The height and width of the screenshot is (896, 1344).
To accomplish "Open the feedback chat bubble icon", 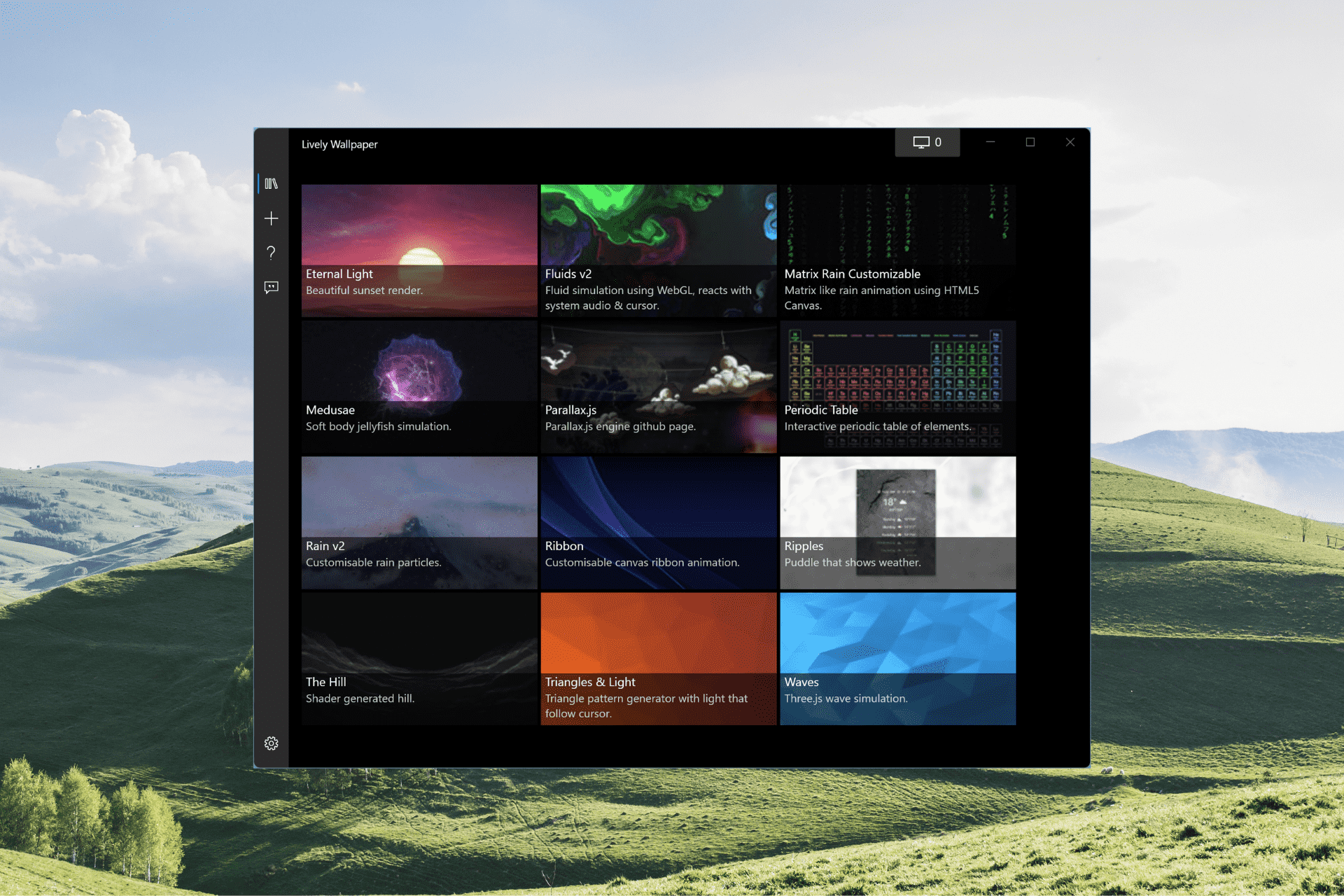I will coord(272,288).
